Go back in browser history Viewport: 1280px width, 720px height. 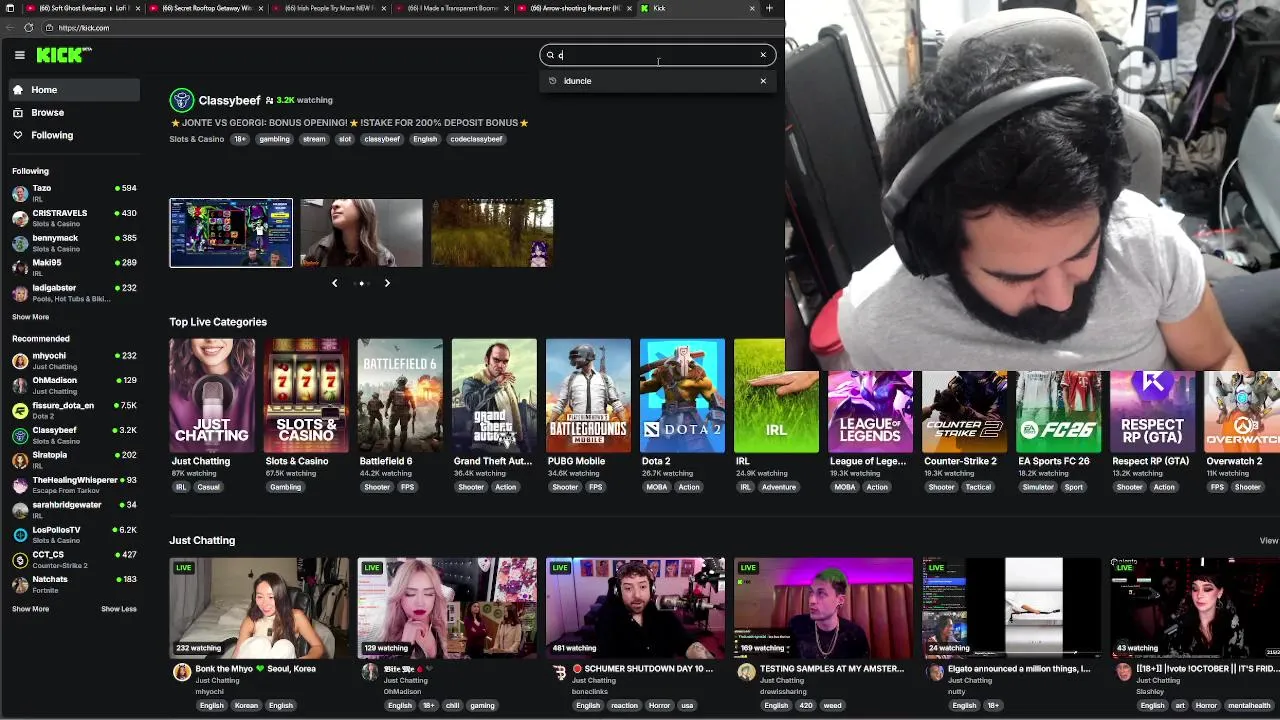(x=10, y=28)
